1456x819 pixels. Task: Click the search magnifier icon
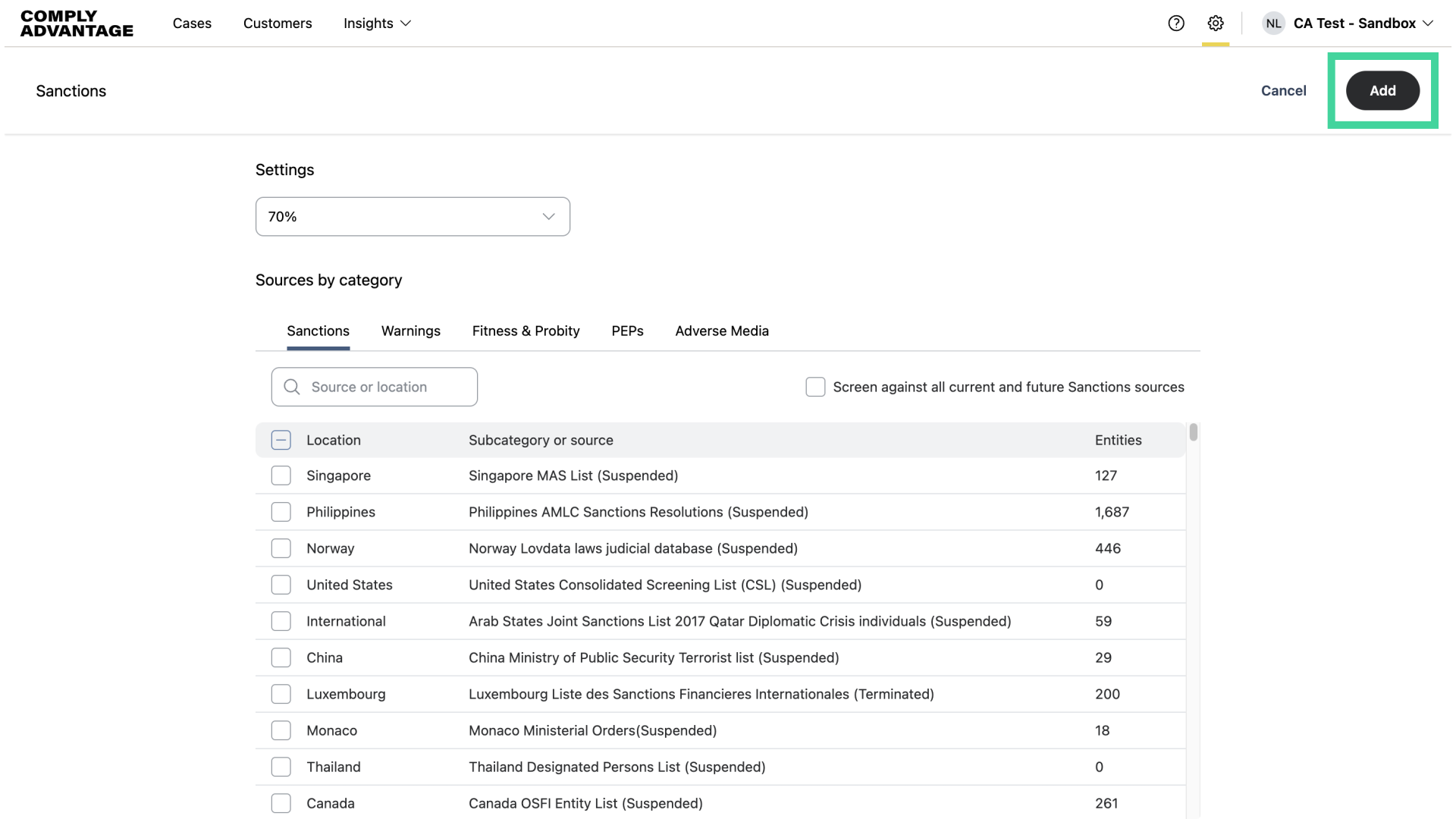[292, 387]
